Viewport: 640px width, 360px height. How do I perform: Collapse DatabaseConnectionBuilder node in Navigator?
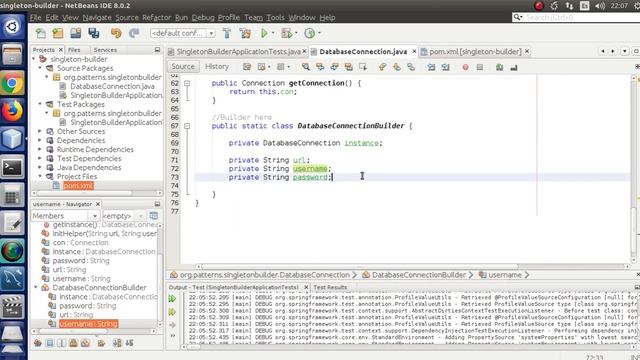tap(36, 287)
